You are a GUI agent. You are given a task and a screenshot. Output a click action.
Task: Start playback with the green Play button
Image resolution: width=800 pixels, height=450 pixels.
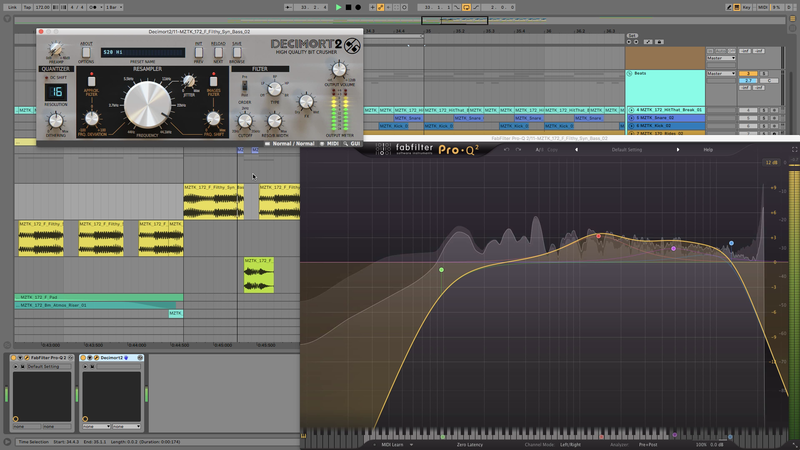[x=338, y=7]
